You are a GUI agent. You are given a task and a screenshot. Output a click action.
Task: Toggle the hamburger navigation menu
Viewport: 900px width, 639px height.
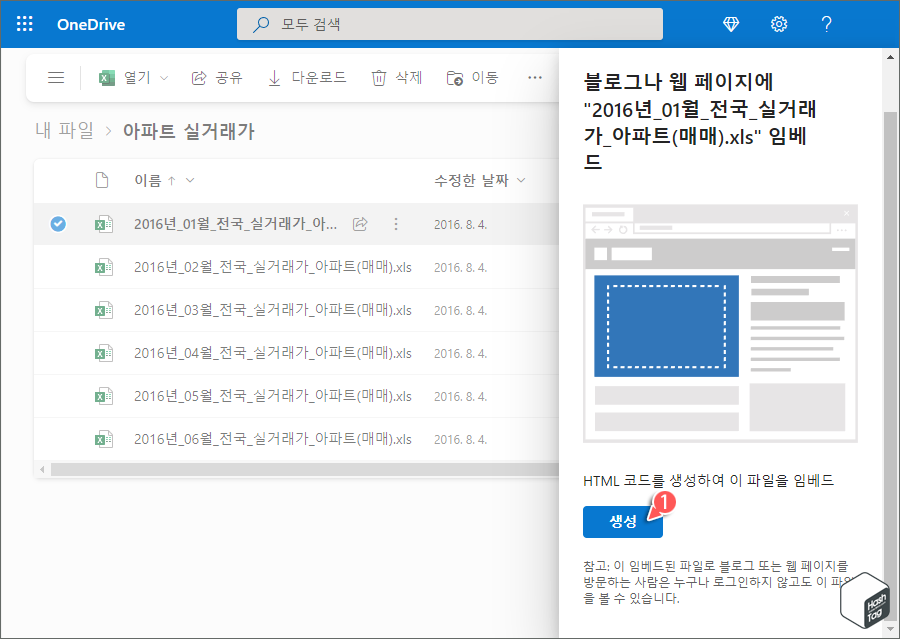pyautogui.click(x=56, y=78)
